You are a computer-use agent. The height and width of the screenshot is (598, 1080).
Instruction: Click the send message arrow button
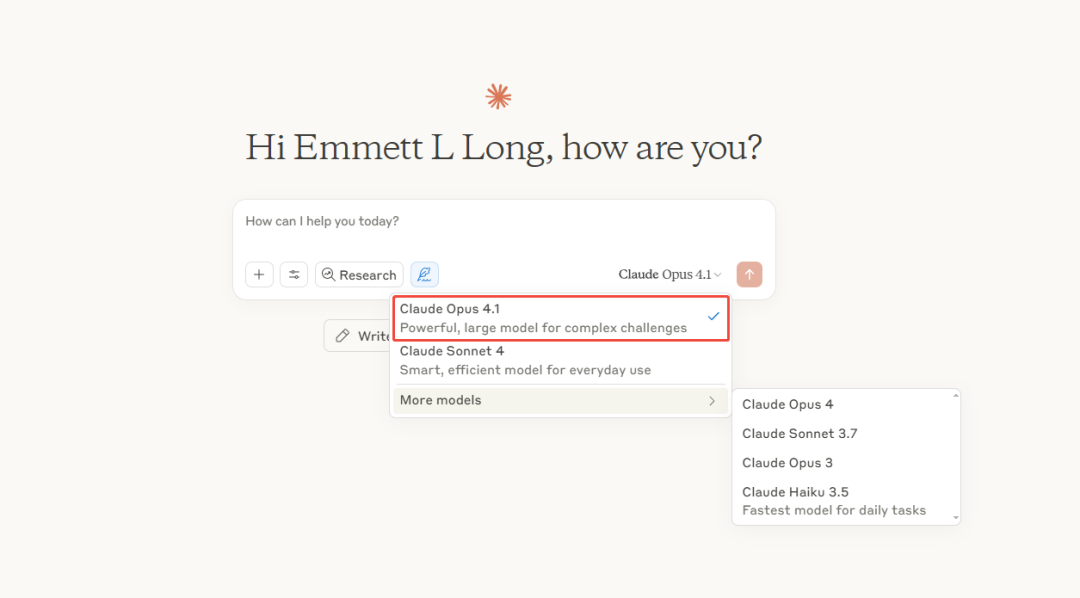[749, 274]
